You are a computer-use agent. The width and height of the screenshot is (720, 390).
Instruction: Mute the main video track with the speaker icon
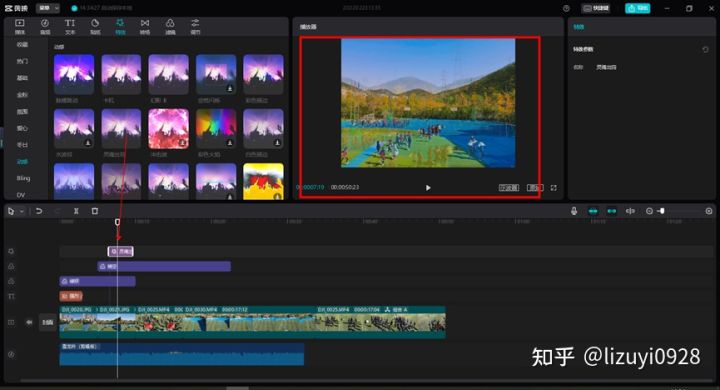tap(29, 322)
